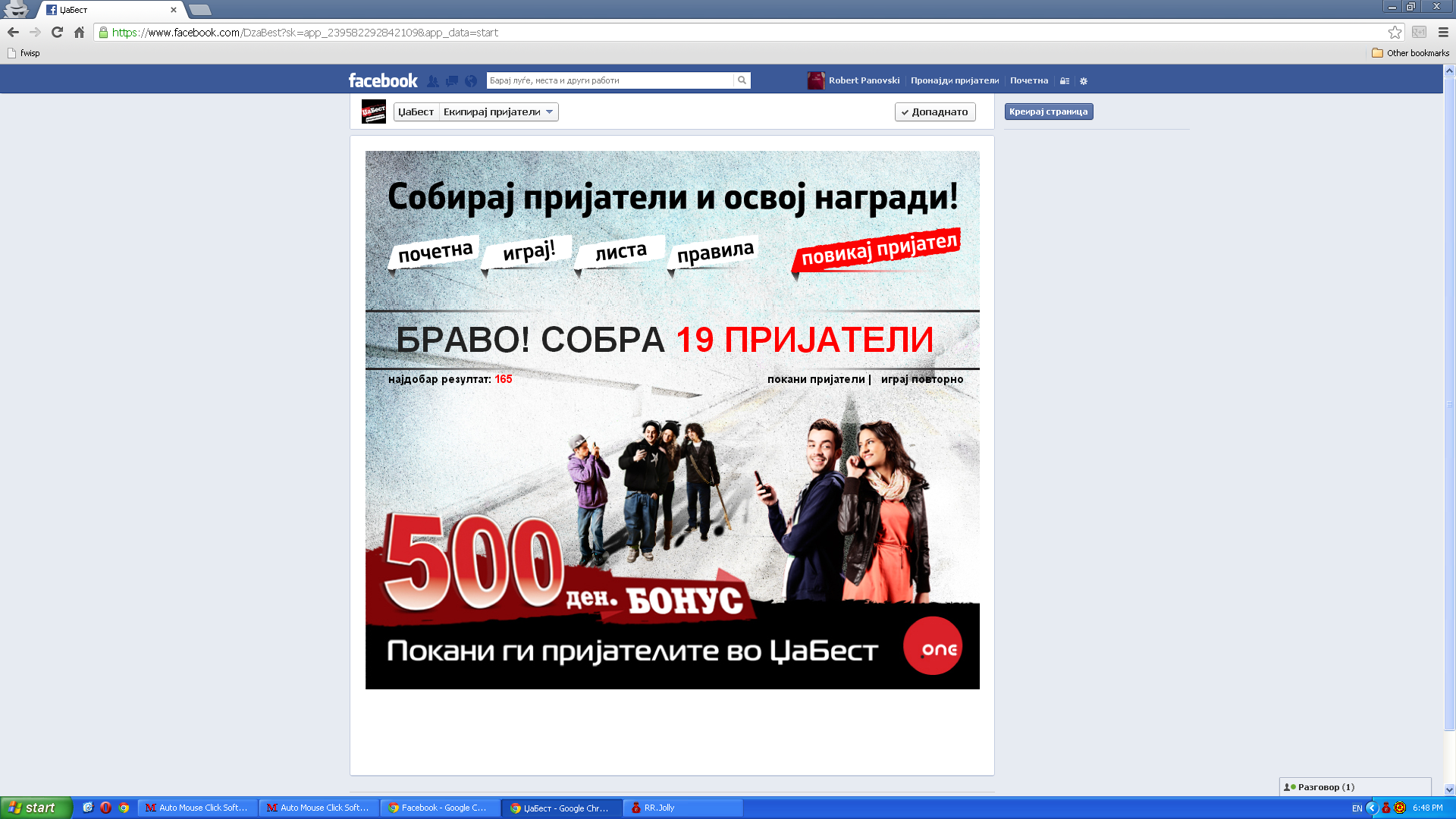Screen dimensions: 1456x819
Task: Click the secure padlock in the address bar
Action: pos(103,33)
